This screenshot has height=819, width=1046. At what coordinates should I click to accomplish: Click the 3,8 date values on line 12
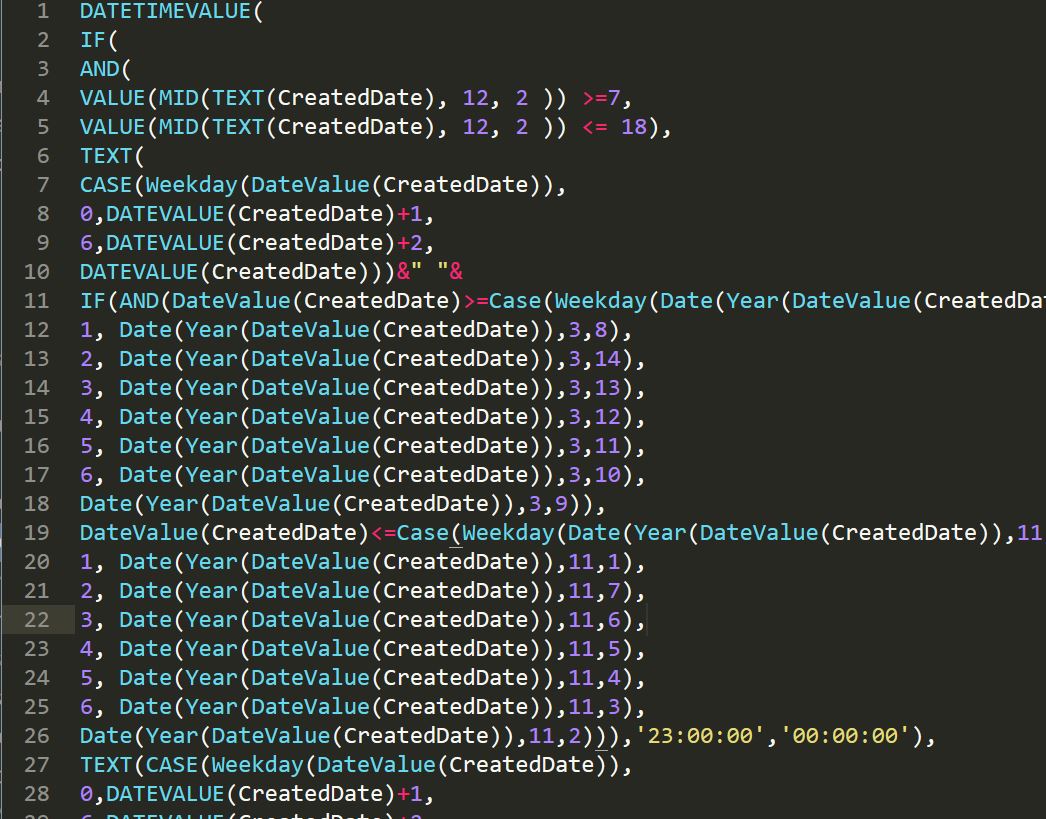[x=588, y=330]
